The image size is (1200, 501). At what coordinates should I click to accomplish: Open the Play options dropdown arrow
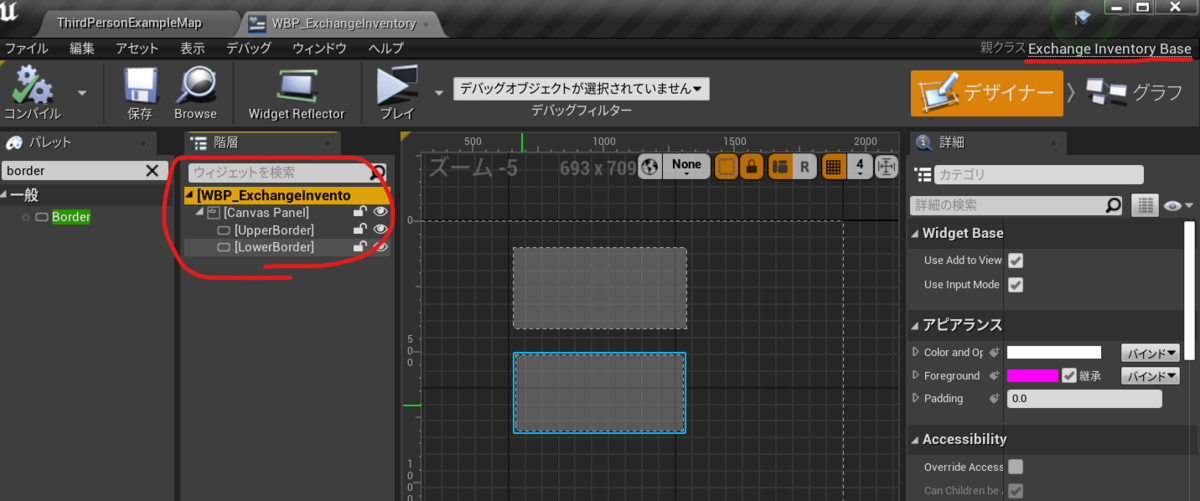click(x=438, y=92)
